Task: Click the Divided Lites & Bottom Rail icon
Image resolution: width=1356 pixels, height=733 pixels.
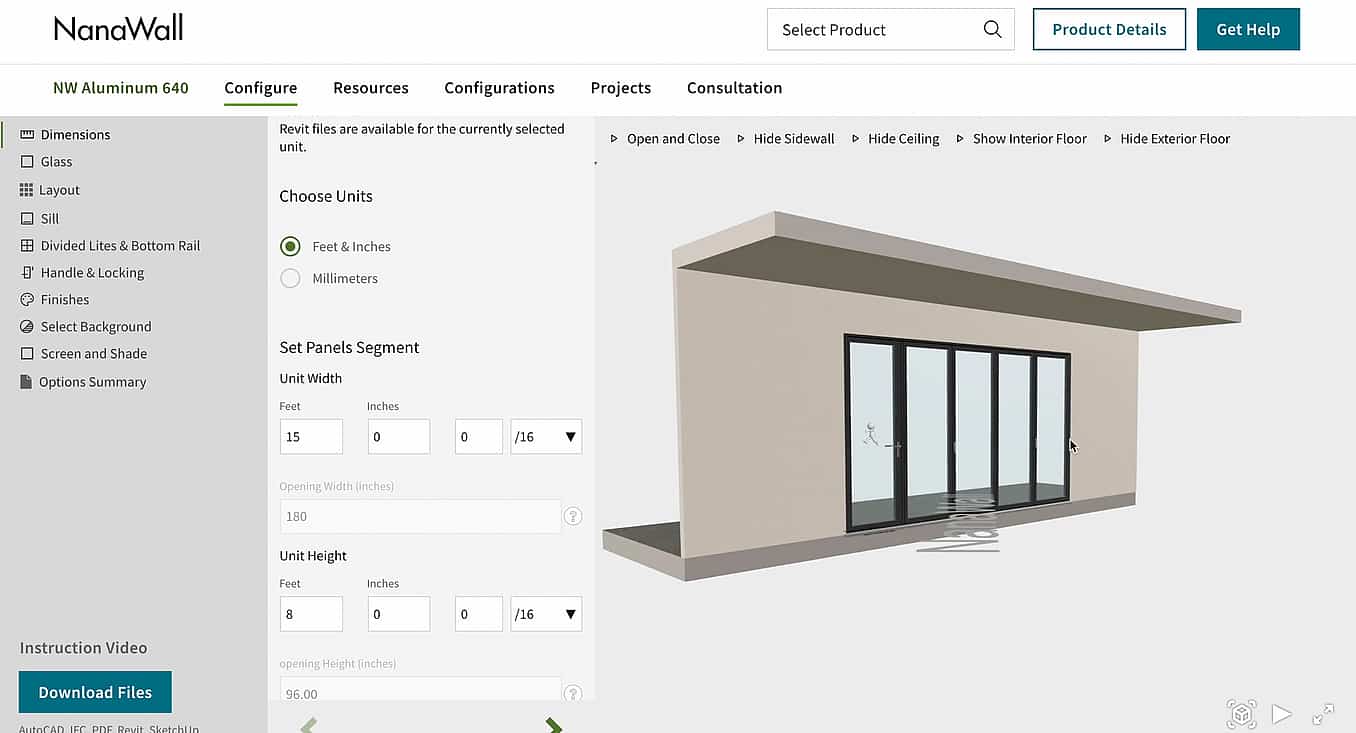Action: tap(27, 245)
